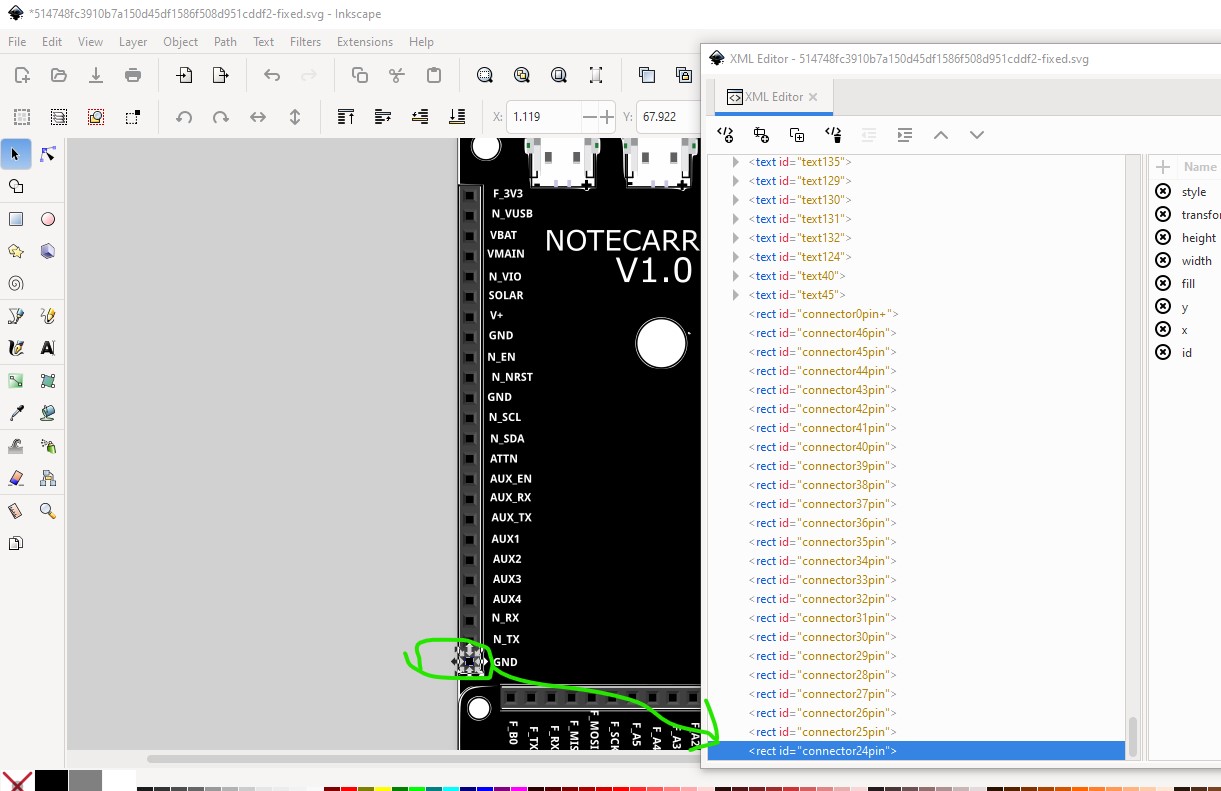Select the Node editing tool

(47, 154)
